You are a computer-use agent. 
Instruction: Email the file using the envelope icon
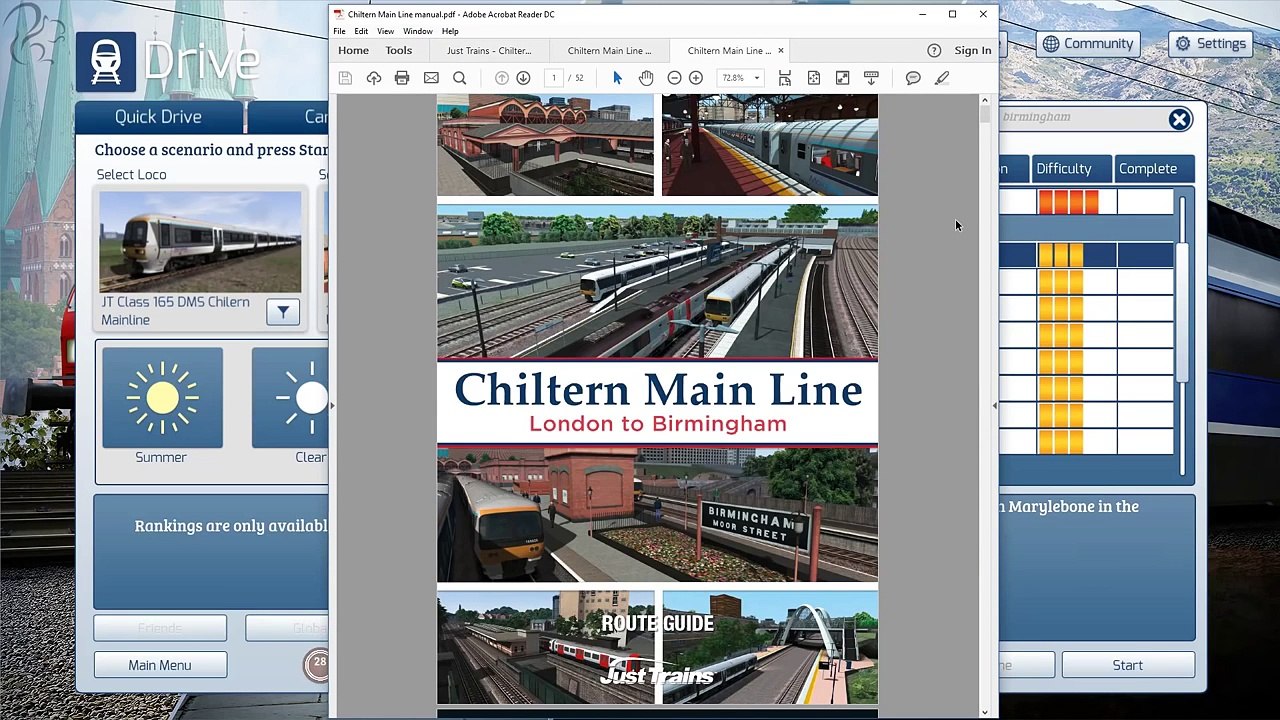(x=431, y=78)
